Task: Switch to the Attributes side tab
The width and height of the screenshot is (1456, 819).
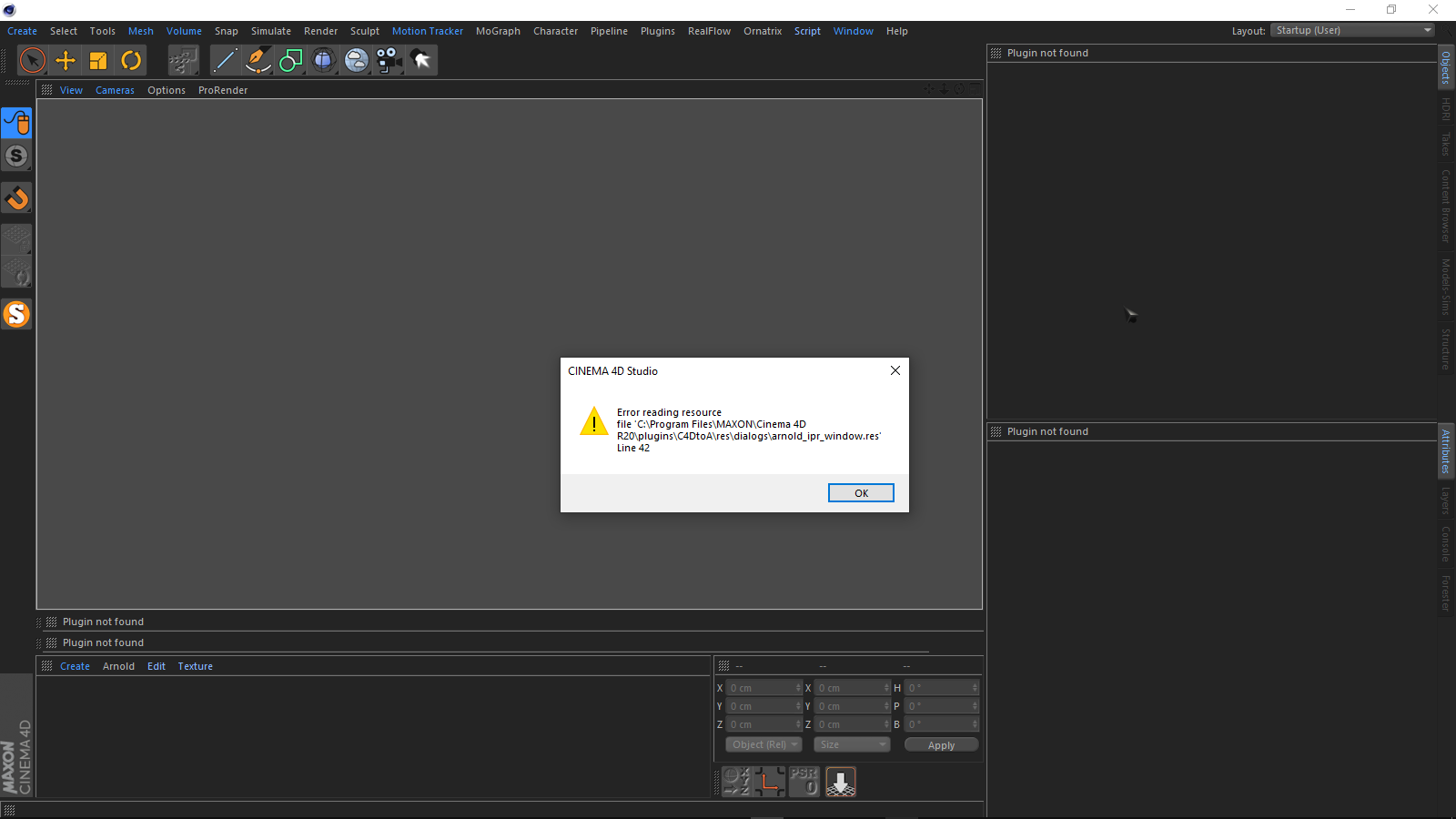Action: (x=1446, y=451)
